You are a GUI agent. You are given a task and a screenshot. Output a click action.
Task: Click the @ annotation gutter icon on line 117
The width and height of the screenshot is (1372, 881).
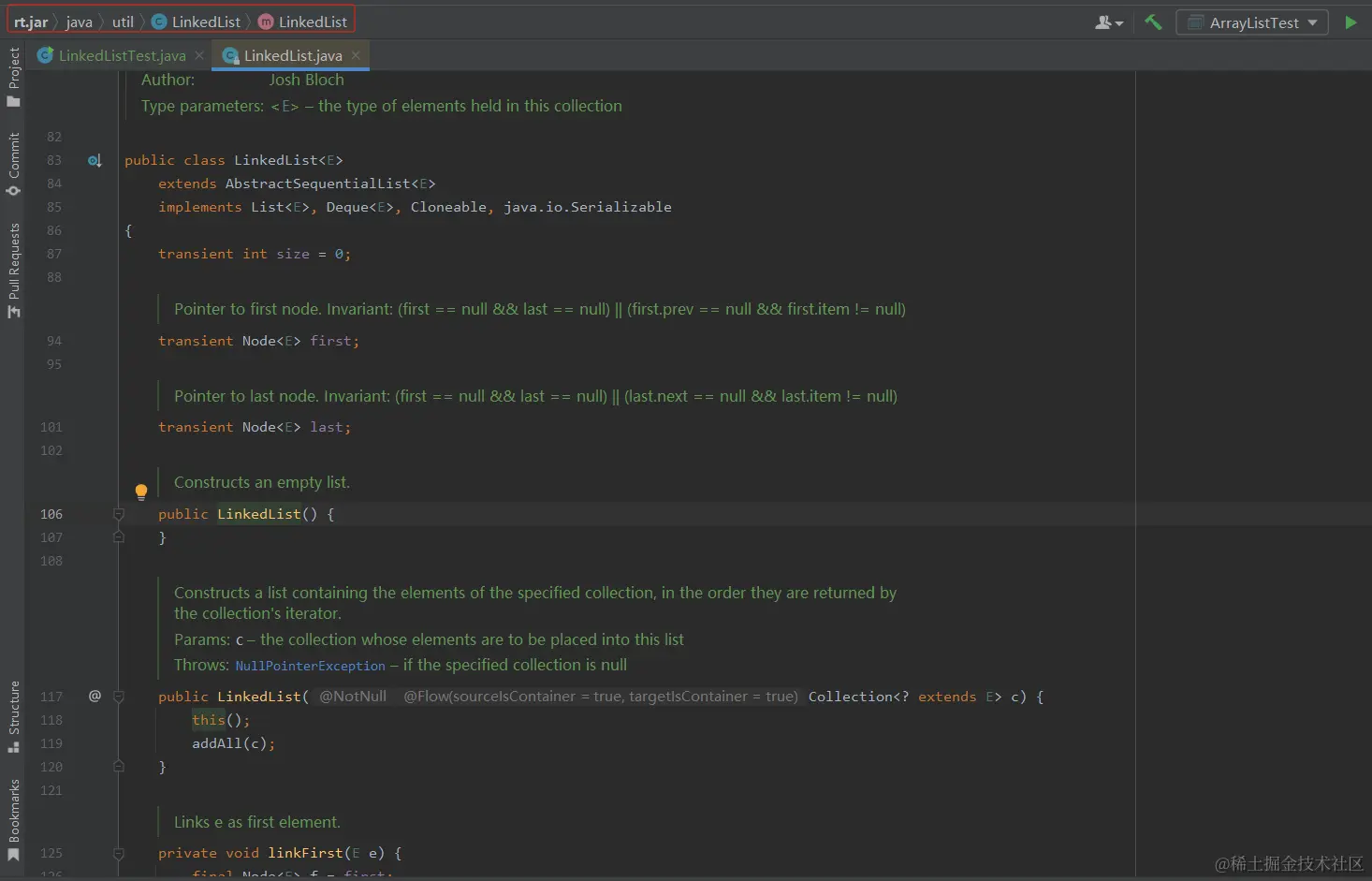95,696
